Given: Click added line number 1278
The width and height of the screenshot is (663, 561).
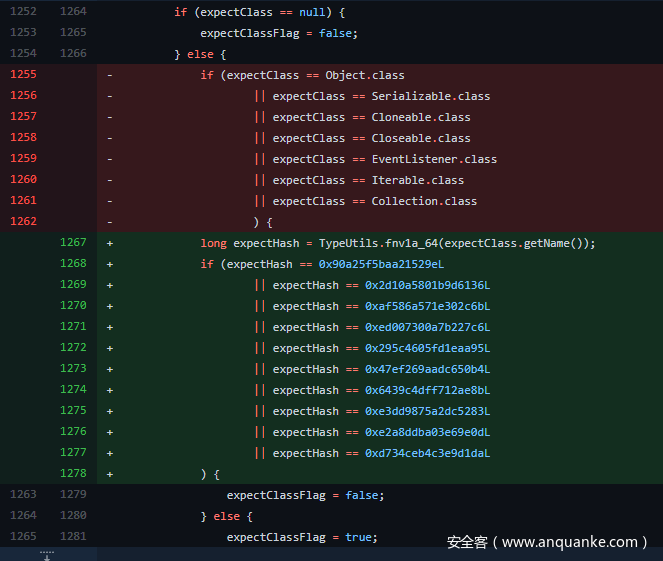Looking at the screenshot, I should tap(72, 474).
